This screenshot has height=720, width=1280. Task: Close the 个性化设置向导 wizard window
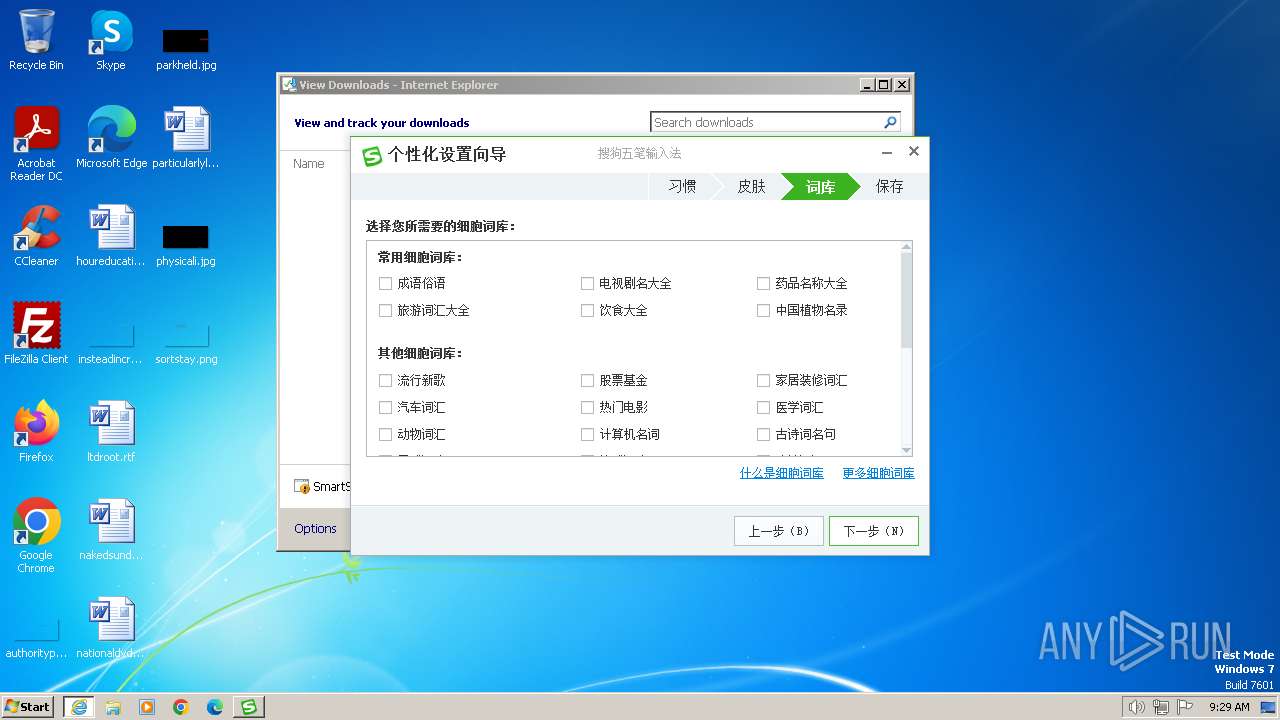click(913, 152)
